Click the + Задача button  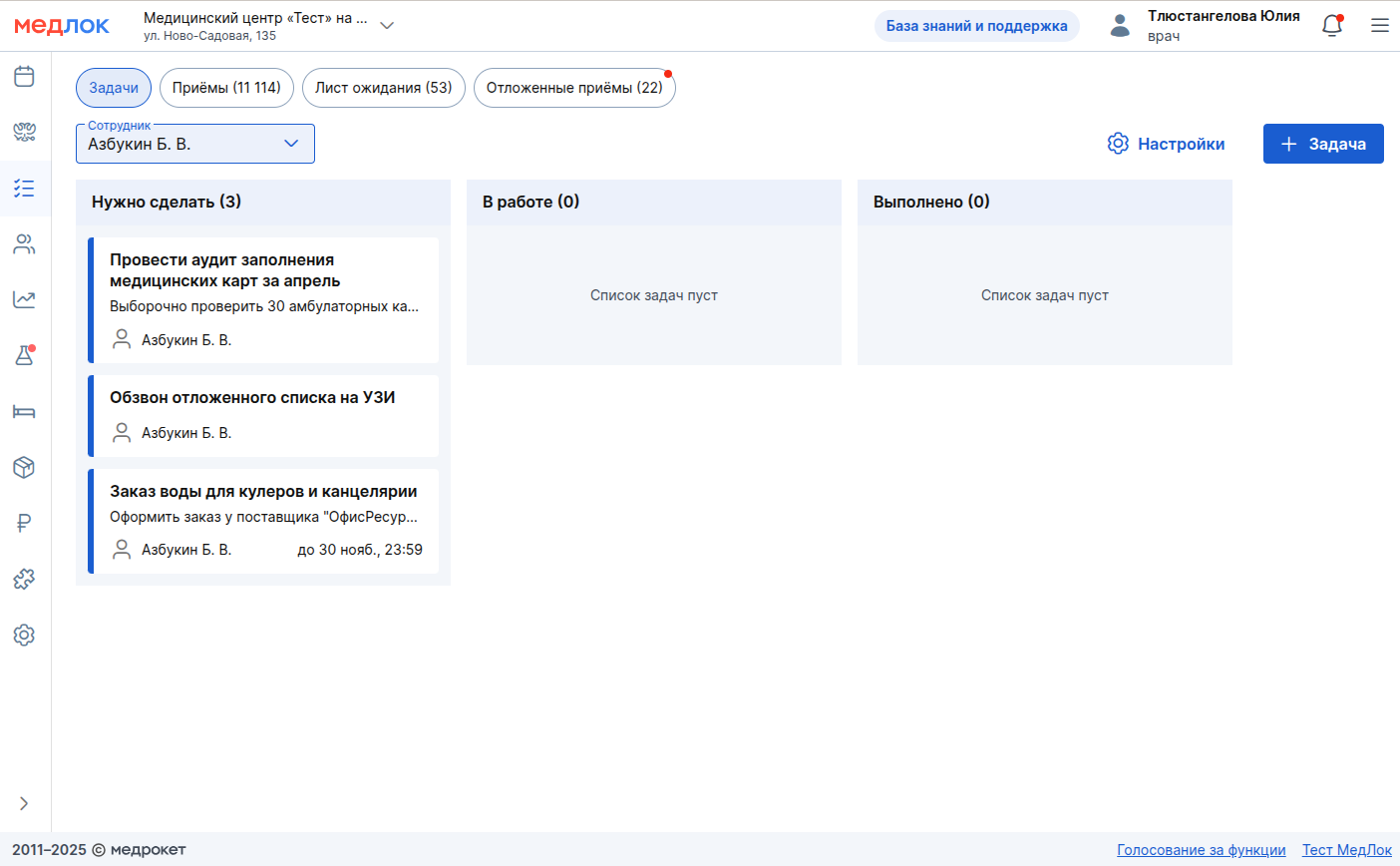[x=1322, y=144]
